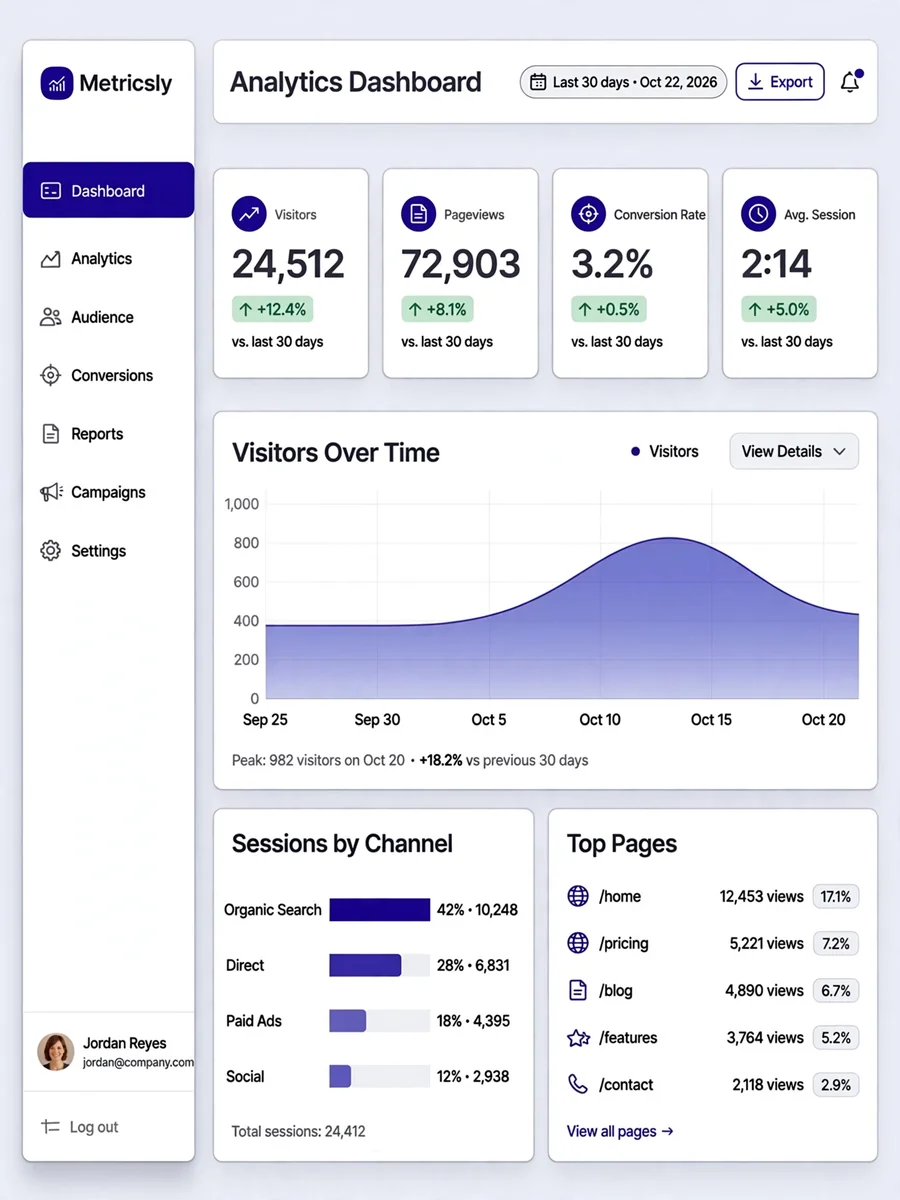This screenshot has height=1200, width=900.
Task: Click the globe icon beside /pricing
Action: point(578,943)
